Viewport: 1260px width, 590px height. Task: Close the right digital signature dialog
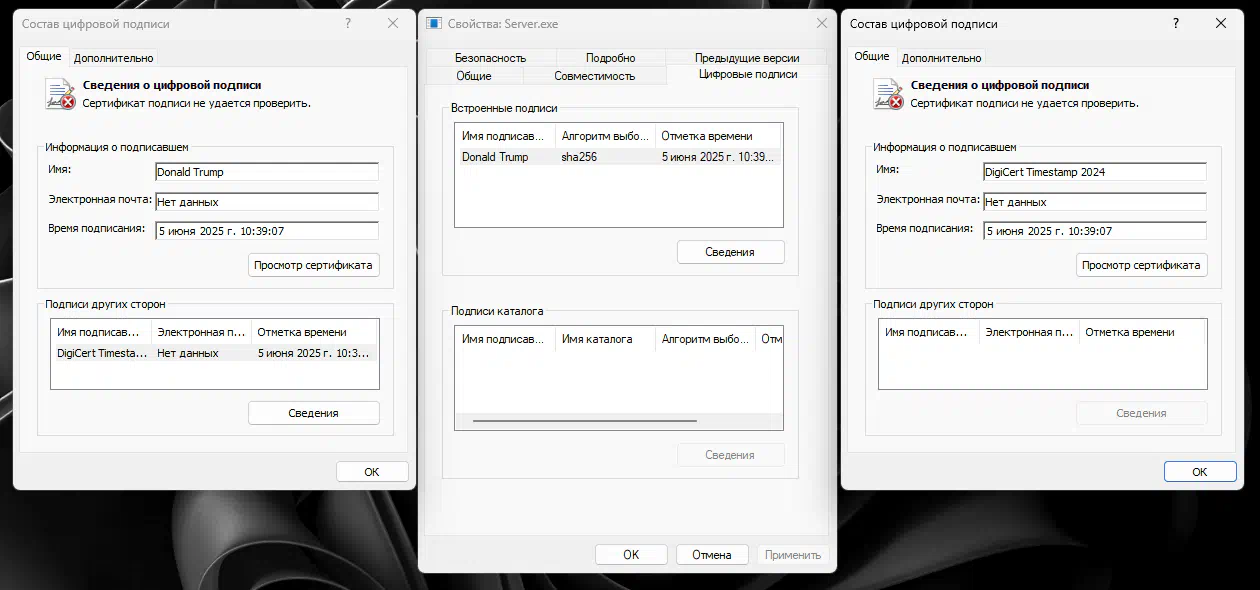point(1221,23)
